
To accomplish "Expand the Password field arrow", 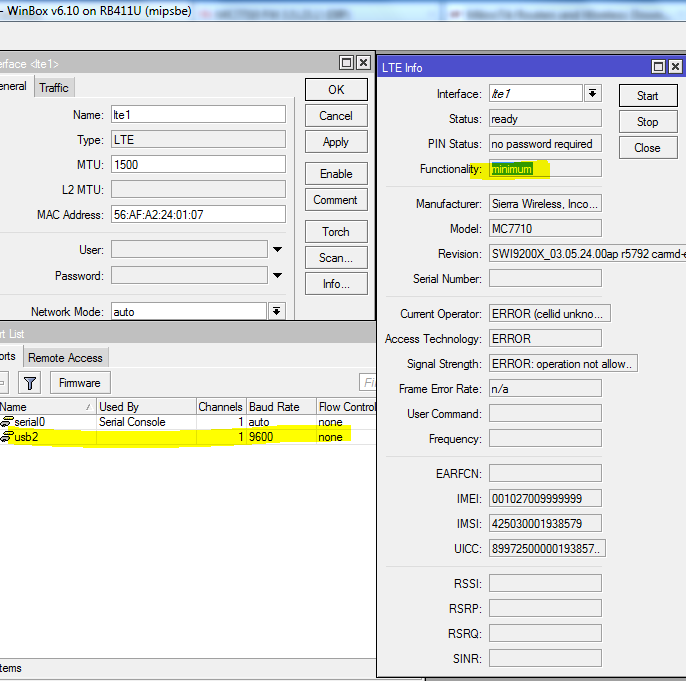I will pos(277,275).
